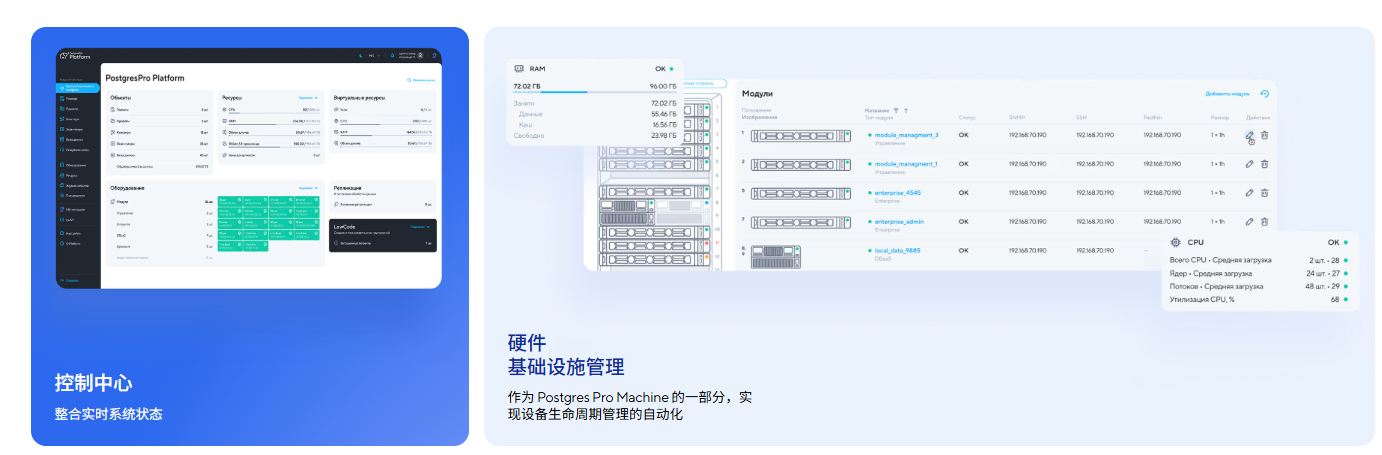Image resolution: width=1382 pixels, height=455 pixels.
Task: Open the module_managment_1 link
Action: 906,163
